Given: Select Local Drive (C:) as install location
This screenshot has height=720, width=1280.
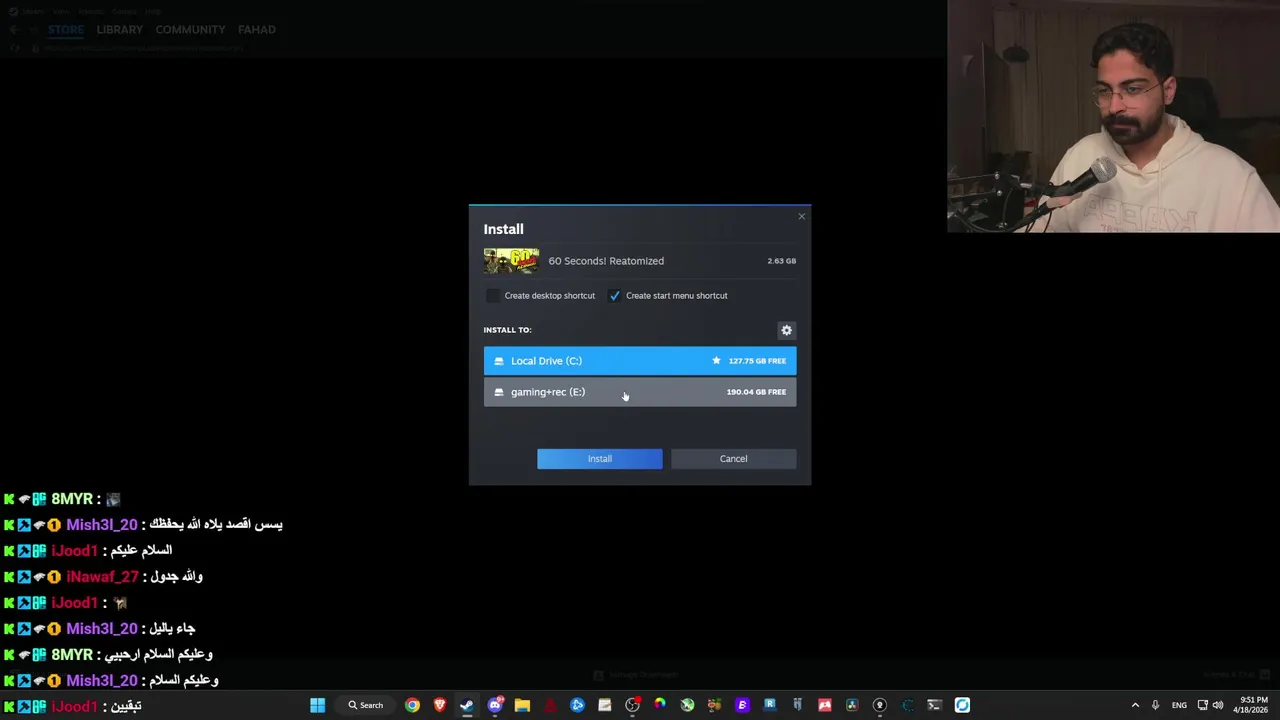Looking at the screenshot, I should (x=640, y=361).
